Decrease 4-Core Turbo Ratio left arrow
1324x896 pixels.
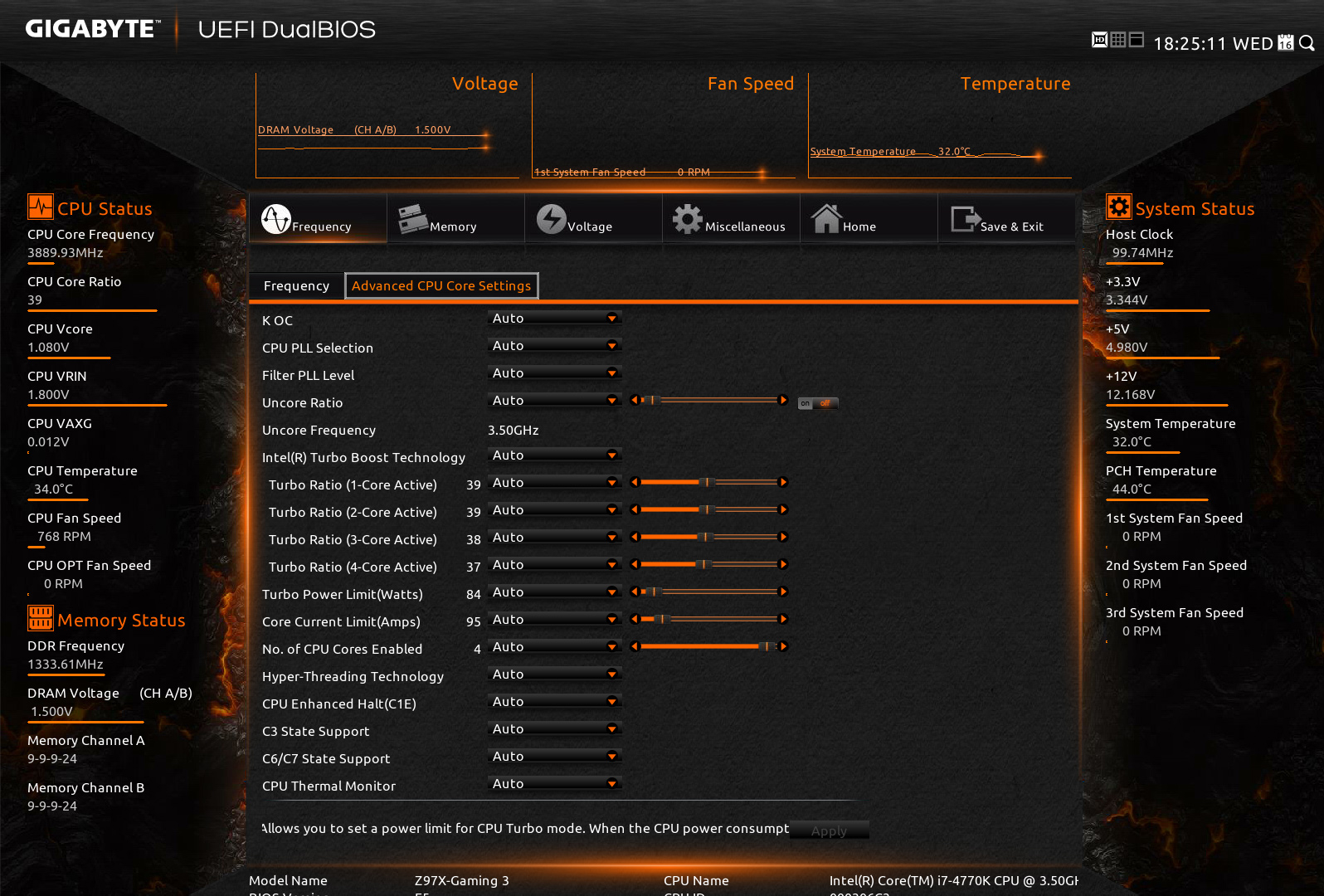635,564
